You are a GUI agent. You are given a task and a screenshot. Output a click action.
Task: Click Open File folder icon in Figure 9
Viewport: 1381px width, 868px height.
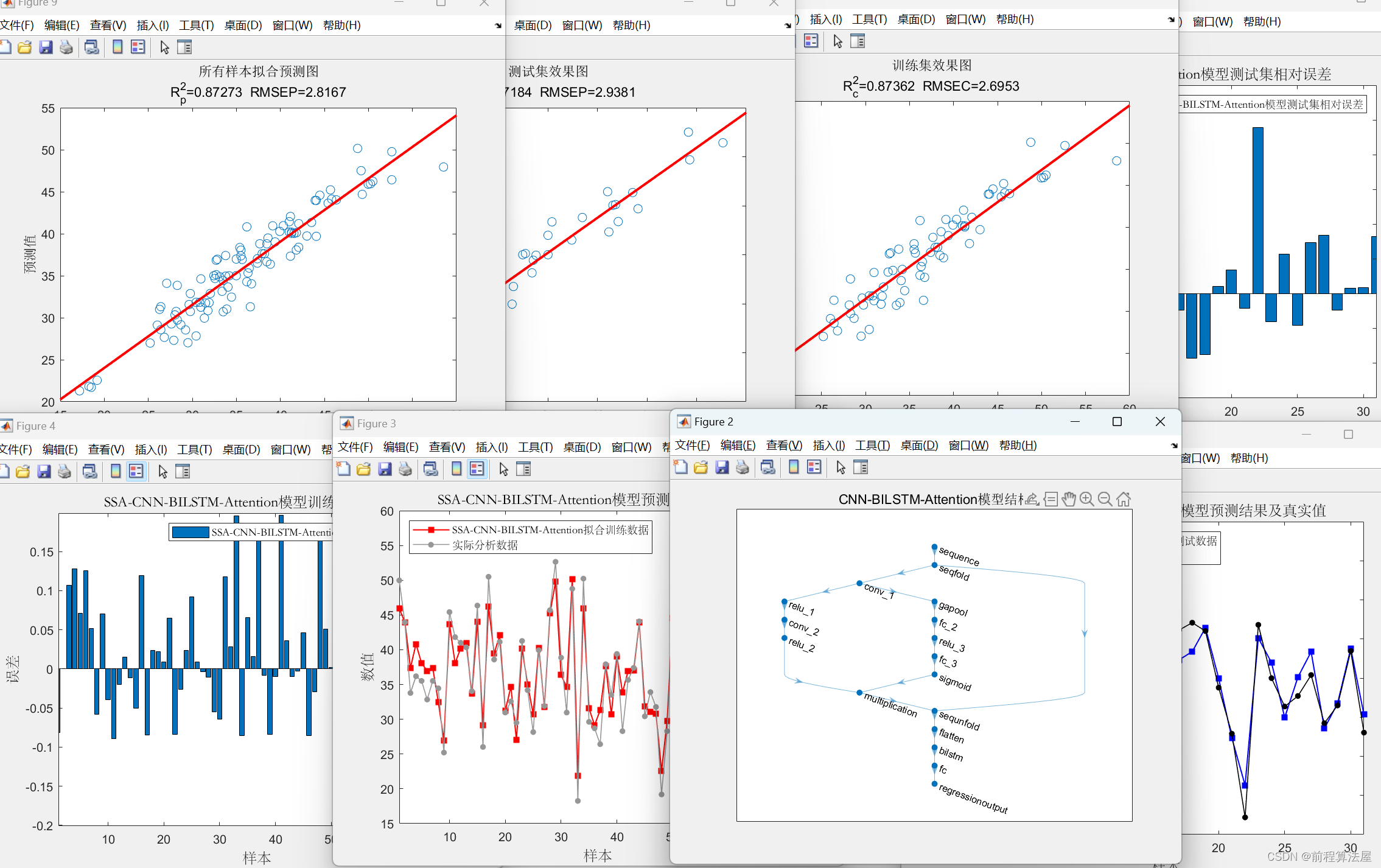[24, 47]
